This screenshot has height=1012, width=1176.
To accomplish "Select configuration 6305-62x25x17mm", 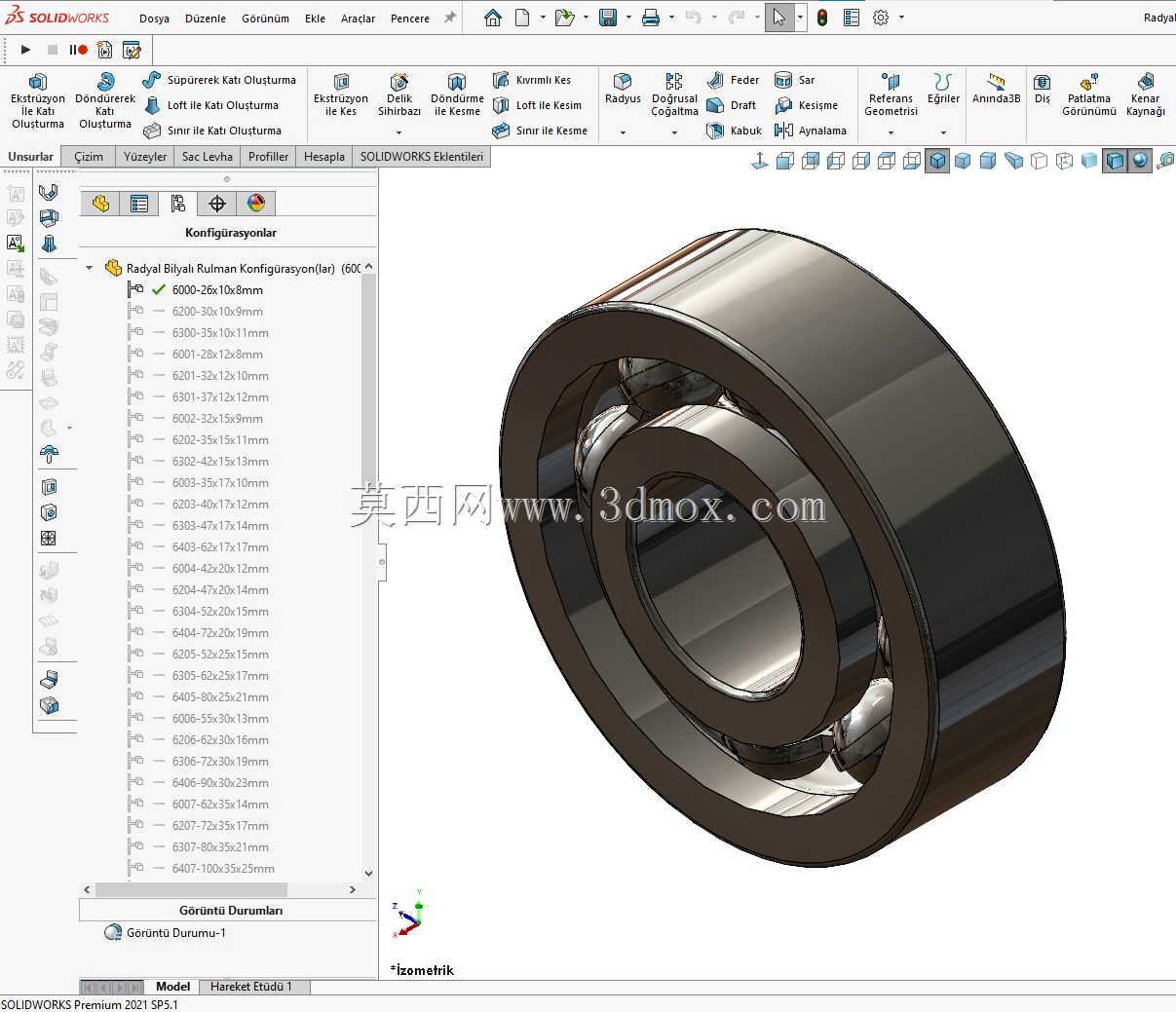I will pos(220,676).
